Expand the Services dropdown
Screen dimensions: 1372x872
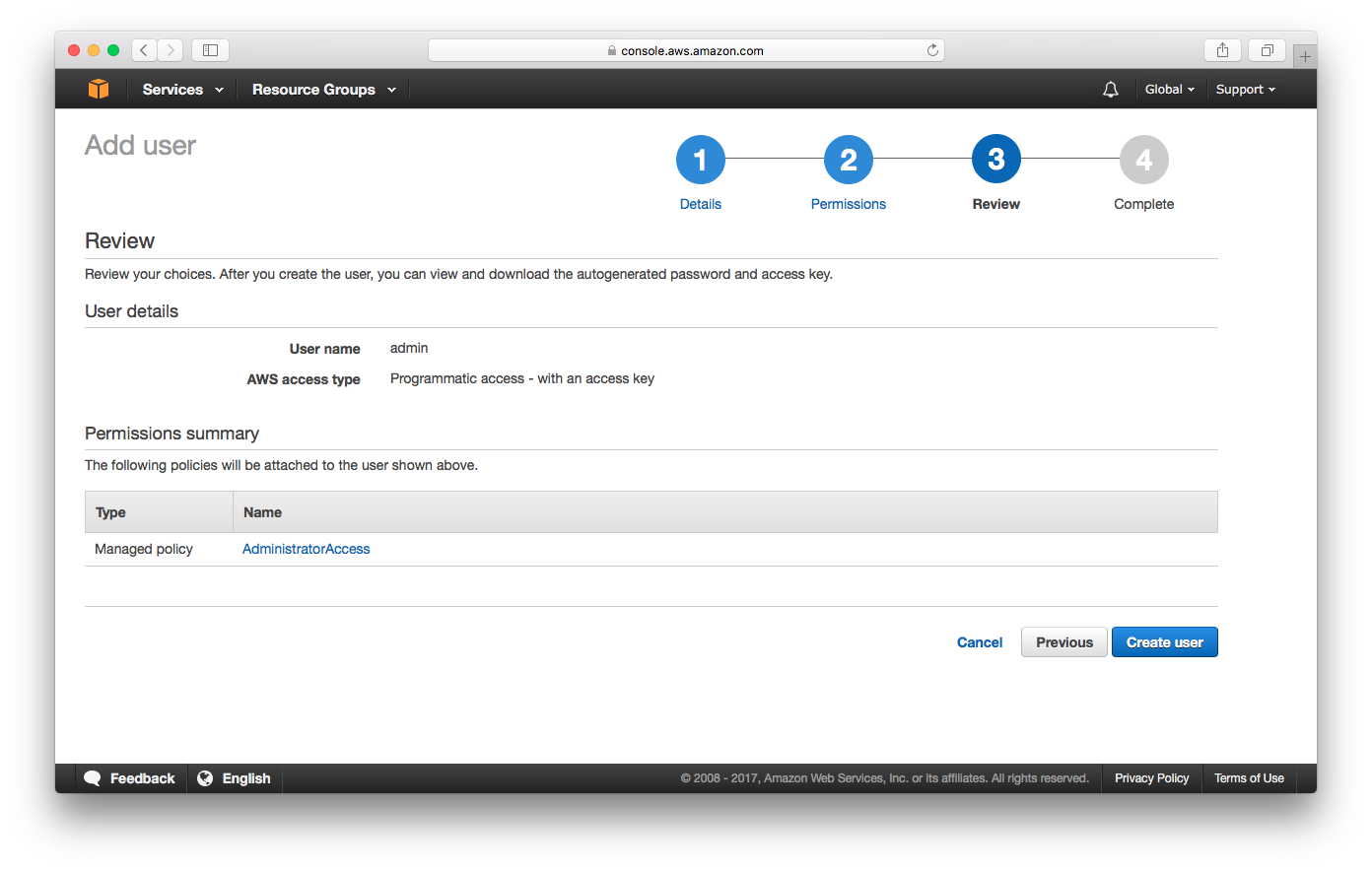[183, 90]
